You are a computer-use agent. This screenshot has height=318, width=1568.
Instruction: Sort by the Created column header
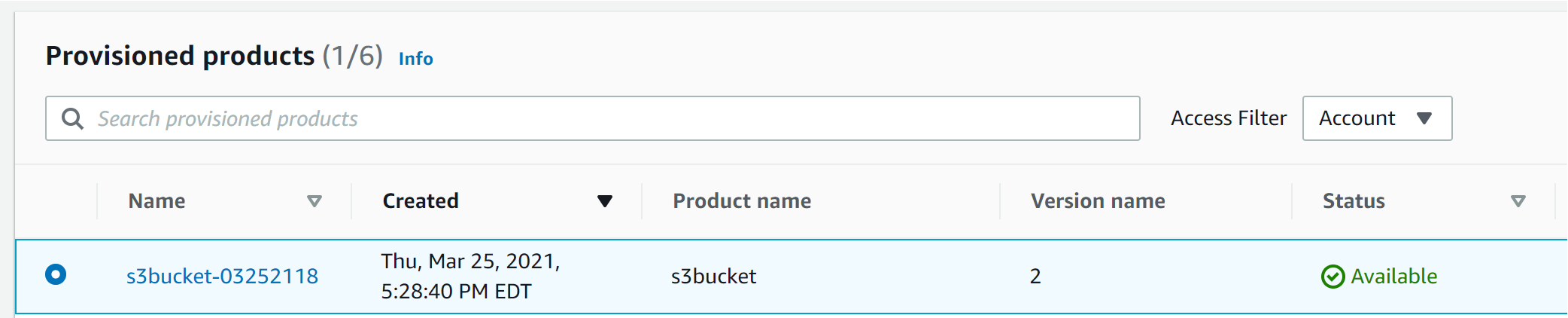(421, 201)
